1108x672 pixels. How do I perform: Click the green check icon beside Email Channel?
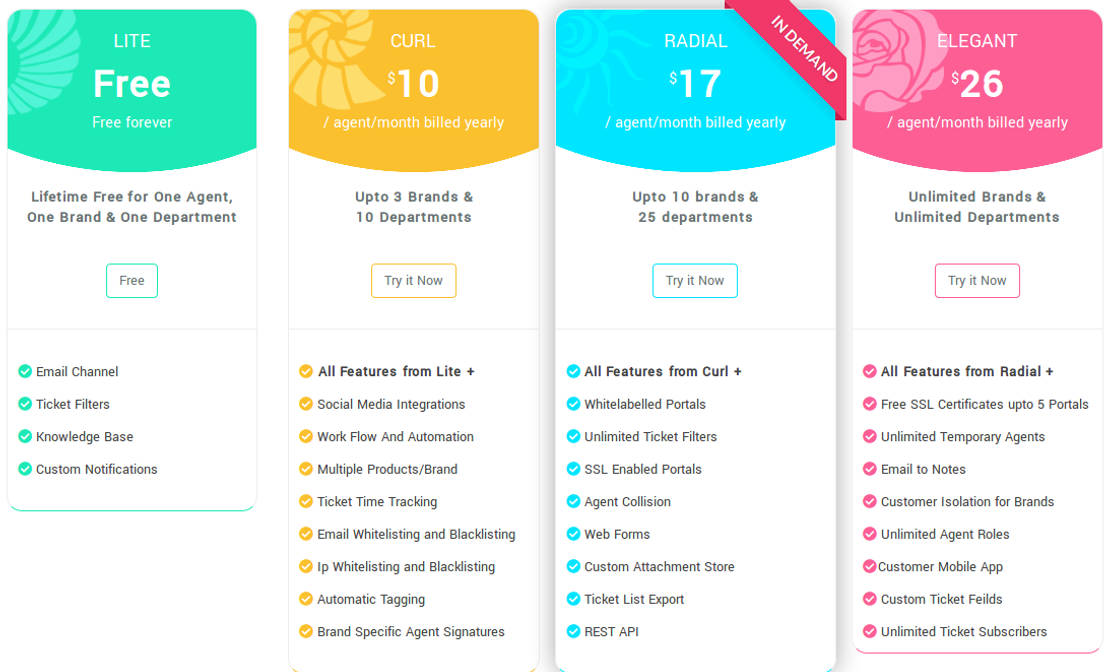point(25,371)
